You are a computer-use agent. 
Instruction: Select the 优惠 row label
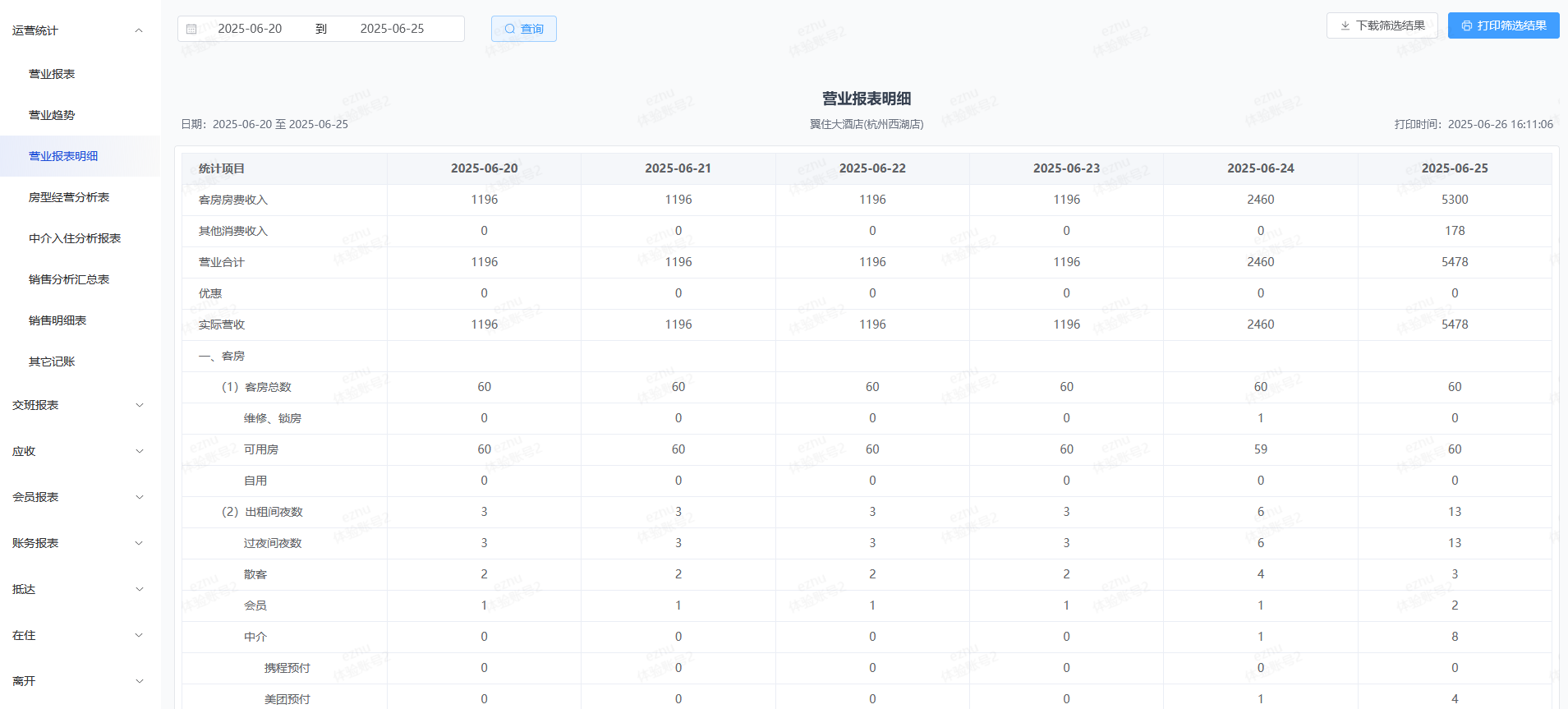point(210,293)
